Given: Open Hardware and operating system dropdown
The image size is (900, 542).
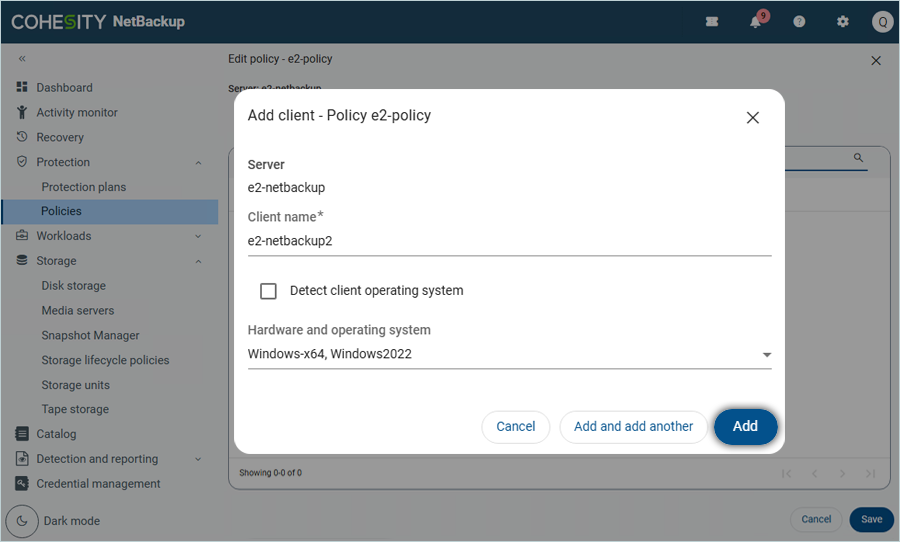Looking at the screenshot, I should point(766,355).
